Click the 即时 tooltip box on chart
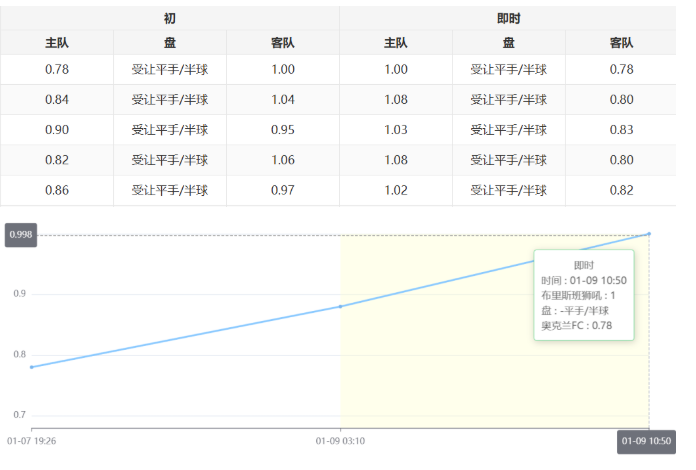 [584, 295]
